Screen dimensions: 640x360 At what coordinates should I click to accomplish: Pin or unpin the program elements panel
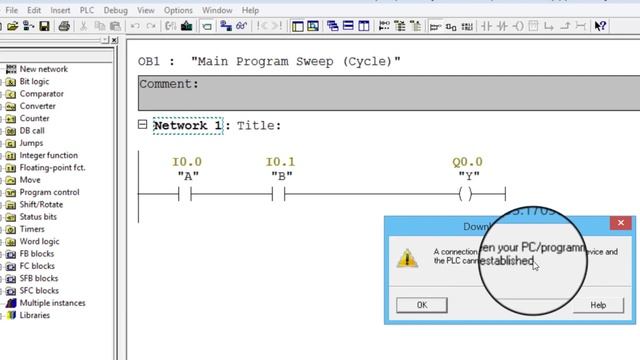105,40
